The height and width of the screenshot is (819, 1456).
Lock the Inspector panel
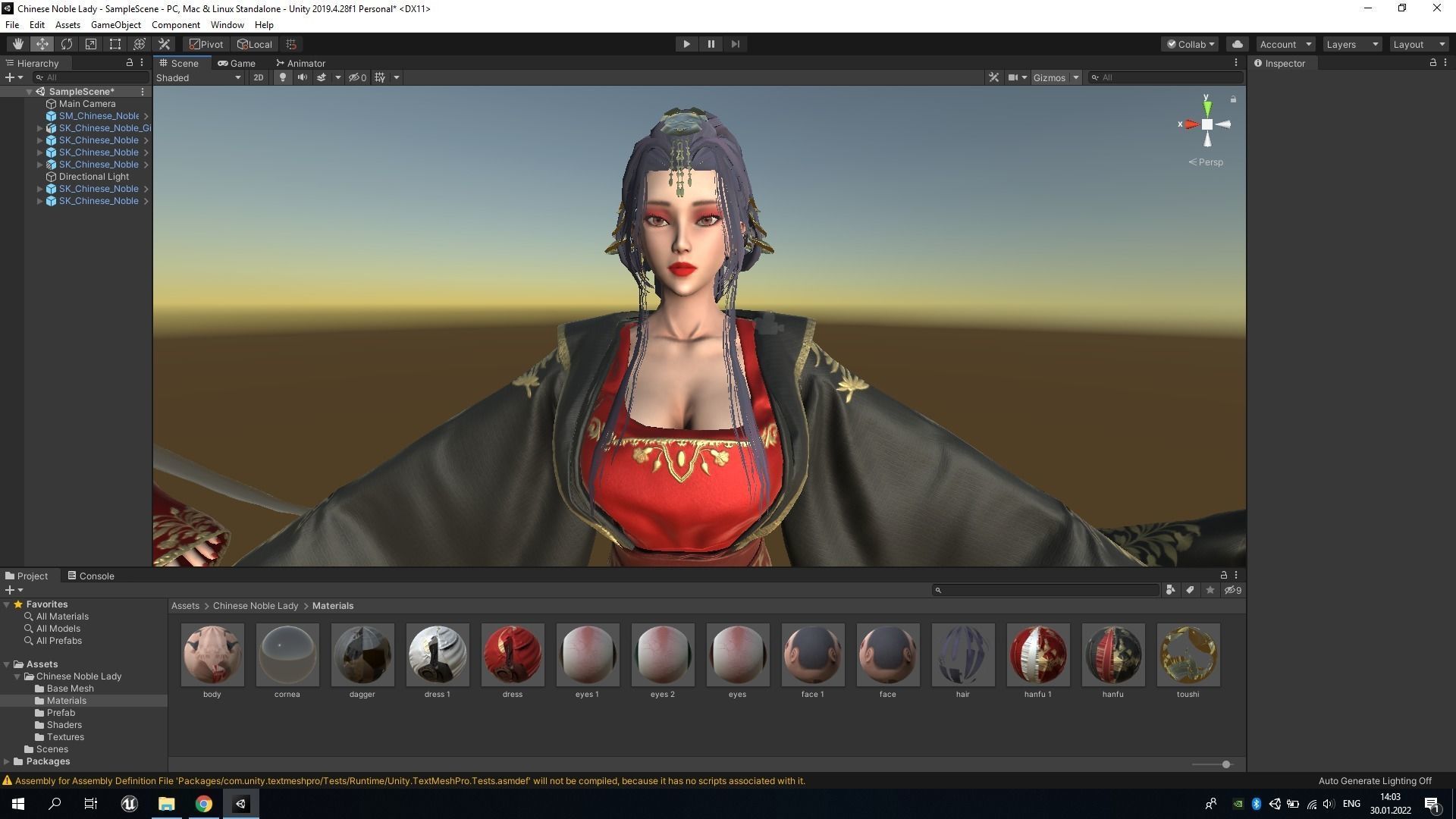pyautogui.click(x=1432, y=63)
